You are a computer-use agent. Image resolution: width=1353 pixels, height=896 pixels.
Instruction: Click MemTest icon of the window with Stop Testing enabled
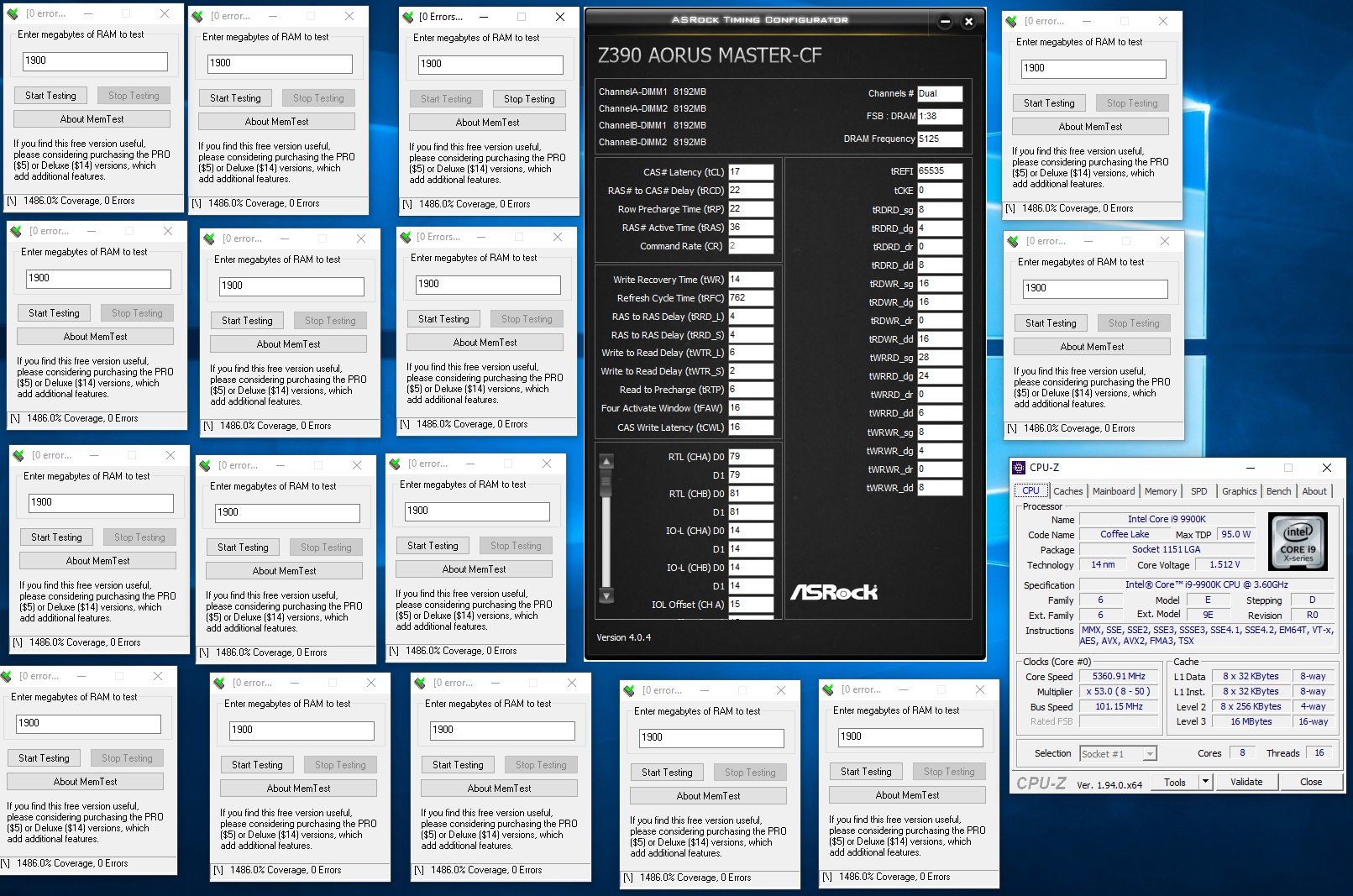(408, 17)
